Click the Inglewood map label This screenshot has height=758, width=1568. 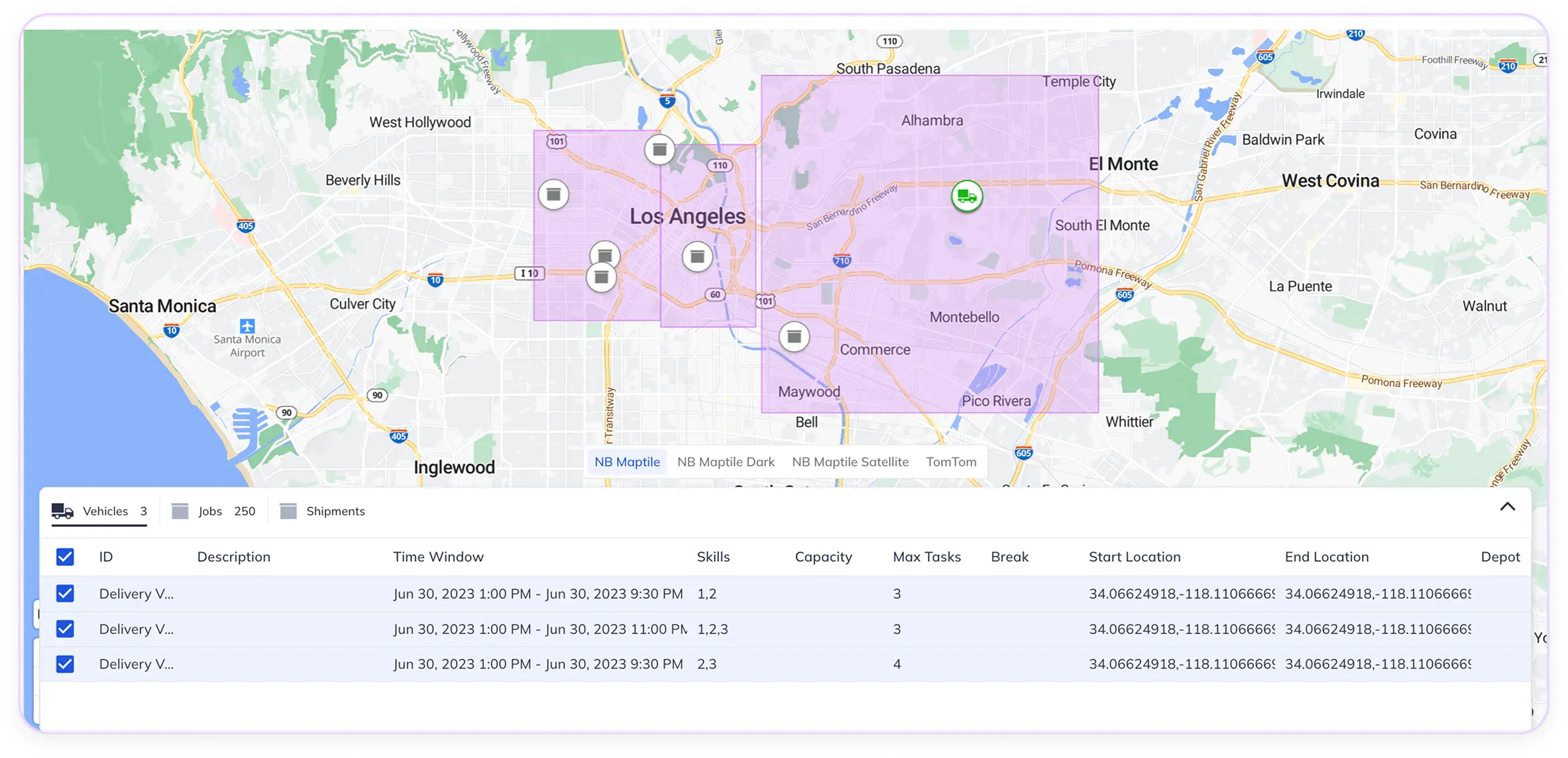(454, 467)
